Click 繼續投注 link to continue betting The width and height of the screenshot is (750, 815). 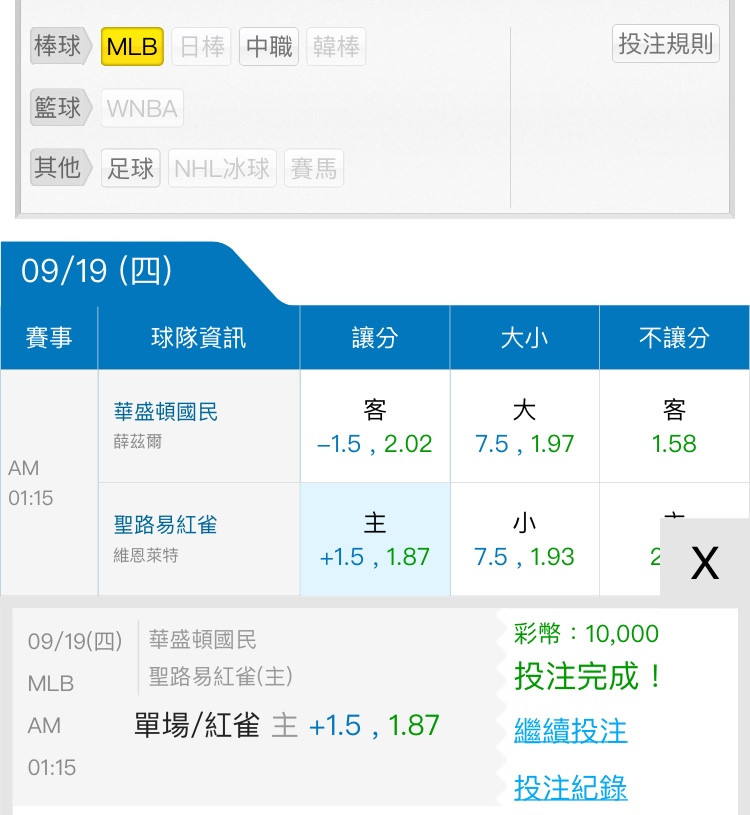pyautogui.click(x=571, y=730)
